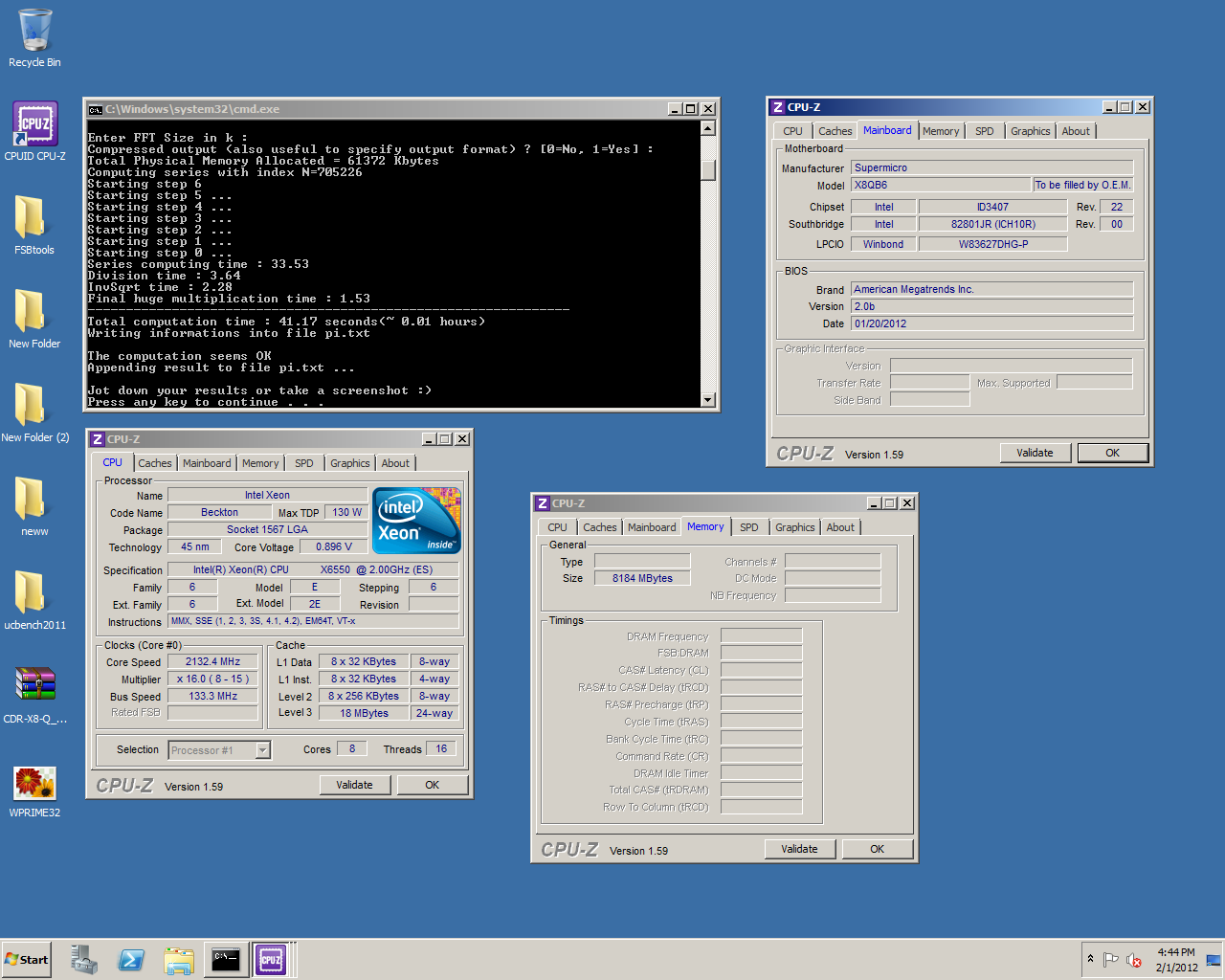
Task: Click the Code Name Beckton field
Action: pyautogui.click(x=219, y=512)
